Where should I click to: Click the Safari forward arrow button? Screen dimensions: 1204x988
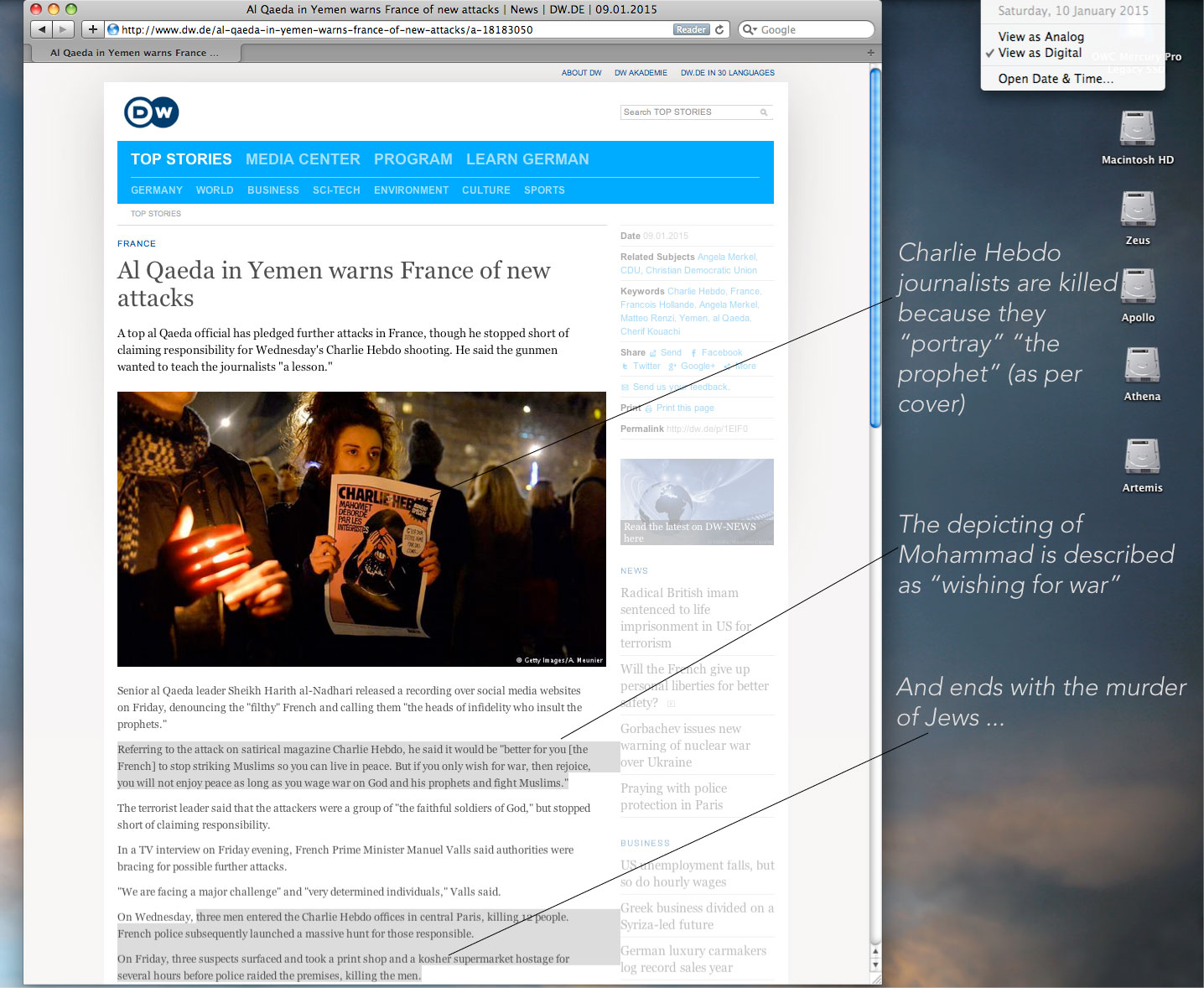tap(62, 29)
